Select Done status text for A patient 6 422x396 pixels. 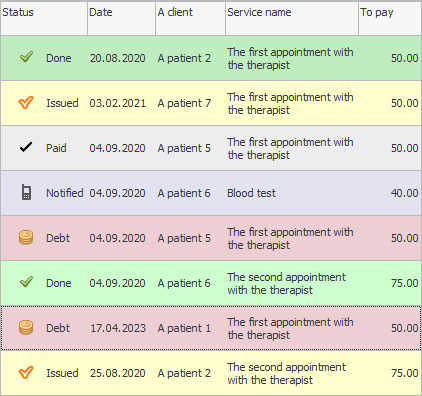click(59, 283)
